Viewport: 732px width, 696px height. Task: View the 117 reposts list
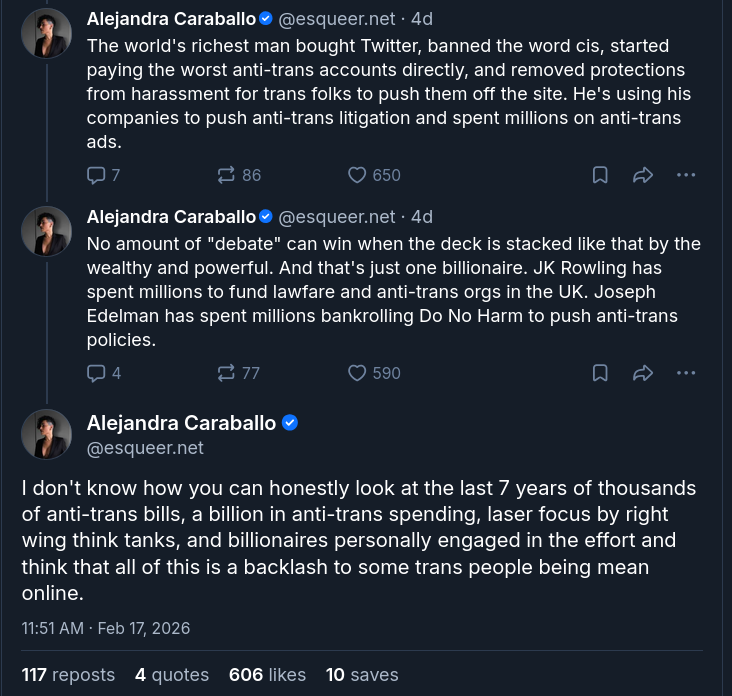68,675
